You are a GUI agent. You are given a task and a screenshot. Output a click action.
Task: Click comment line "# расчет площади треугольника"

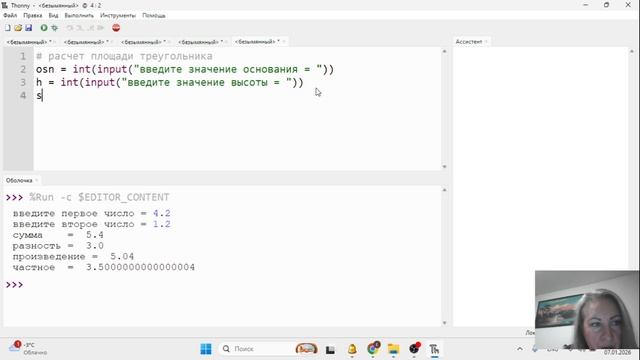coord(124,56)
